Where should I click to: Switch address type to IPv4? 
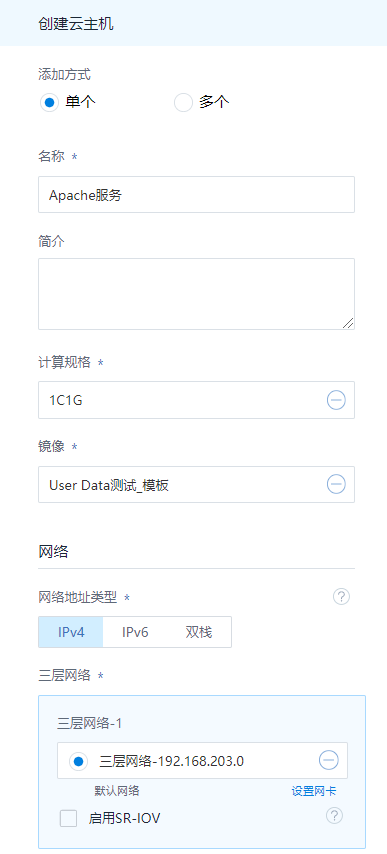click(71, 632)
